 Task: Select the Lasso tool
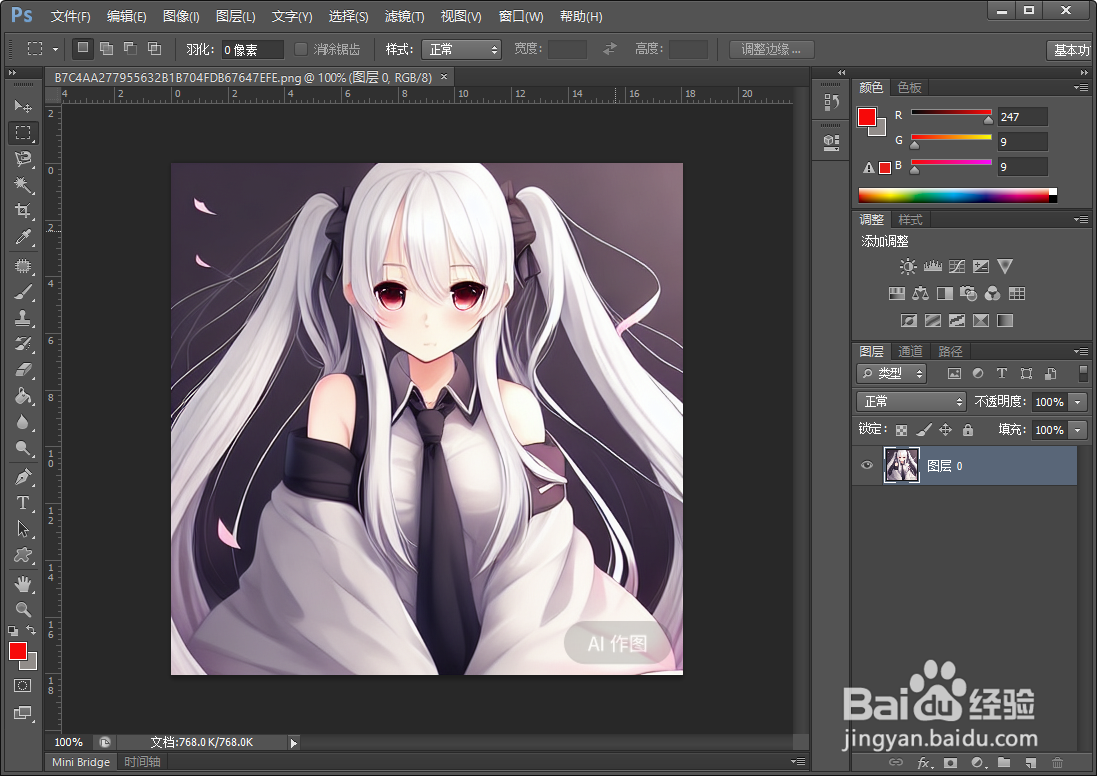23,159
